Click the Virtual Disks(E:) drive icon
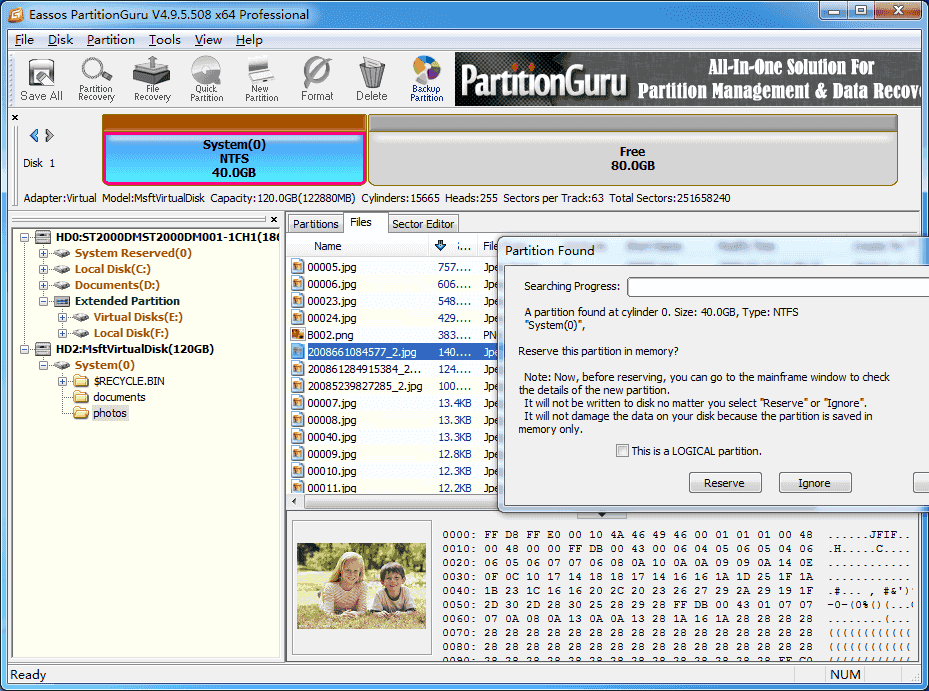 81,317
